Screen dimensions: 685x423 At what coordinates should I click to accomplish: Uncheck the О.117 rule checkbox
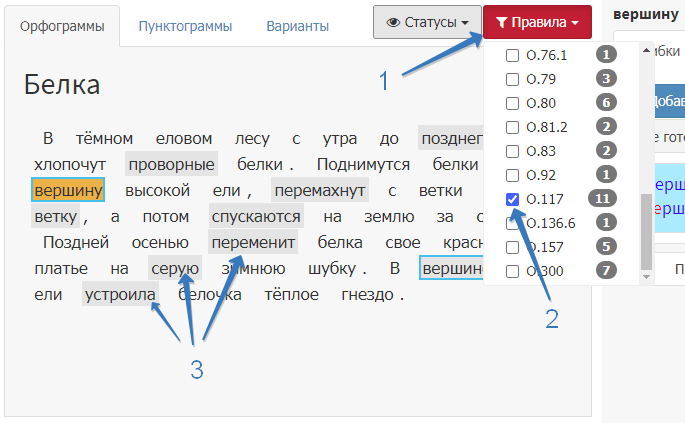(x=513, y=199)
